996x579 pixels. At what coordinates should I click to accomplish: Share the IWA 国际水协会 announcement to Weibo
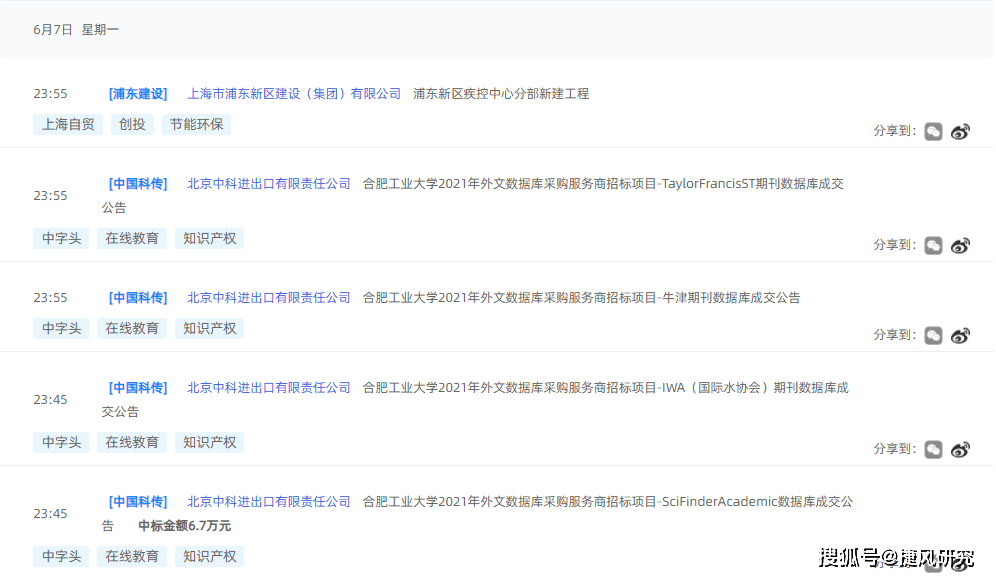click(x=960, y=449)
